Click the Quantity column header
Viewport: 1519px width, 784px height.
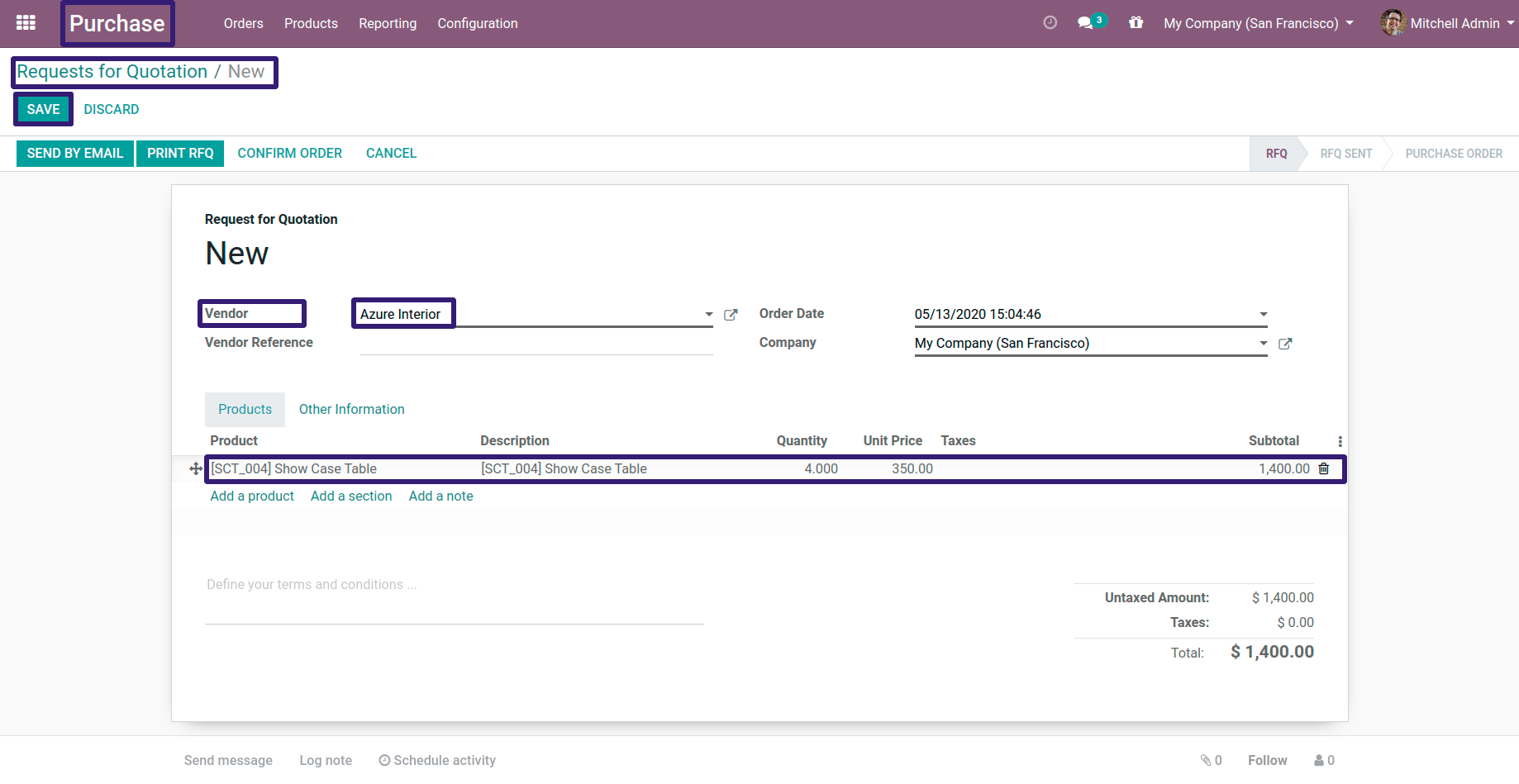click(802, 441)
